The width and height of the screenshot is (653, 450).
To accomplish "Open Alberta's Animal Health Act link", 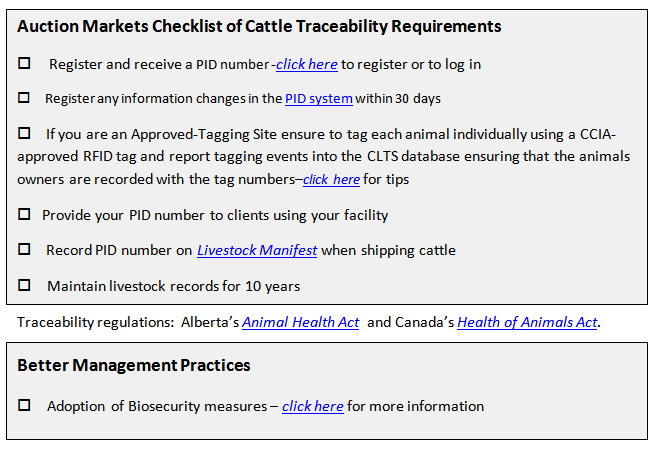I will pos(300,322).
